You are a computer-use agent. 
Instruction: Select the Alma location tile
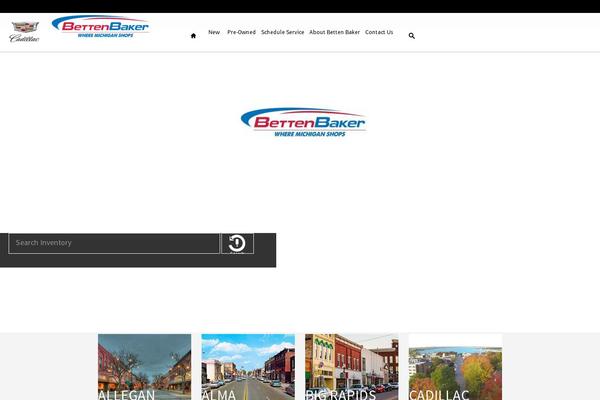click(248, 367)
